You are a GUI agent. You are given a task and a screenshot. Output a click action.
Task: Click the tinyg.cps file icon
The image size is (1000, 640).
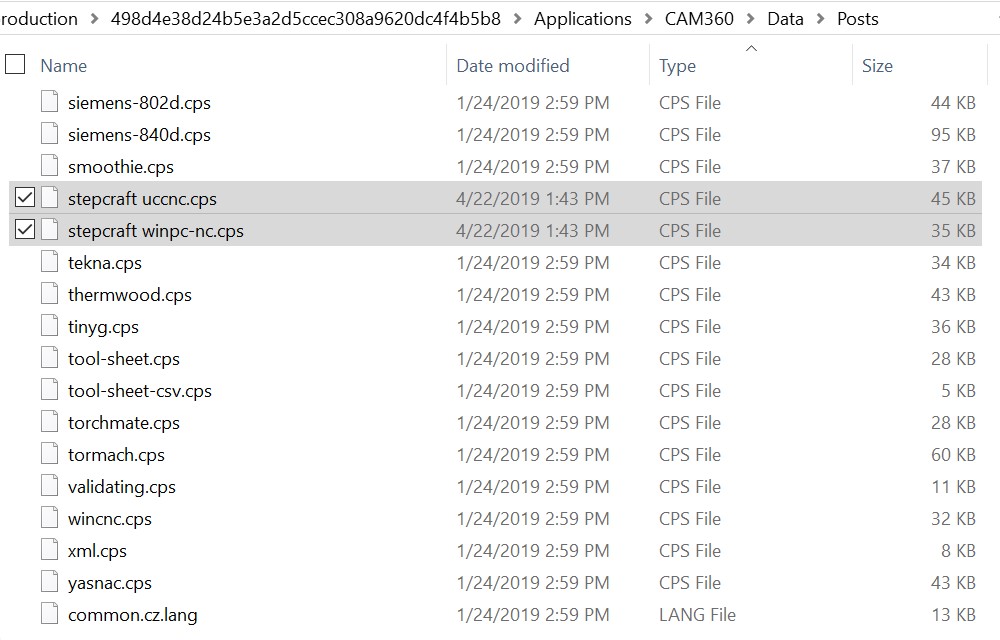[x=50, y=327]
